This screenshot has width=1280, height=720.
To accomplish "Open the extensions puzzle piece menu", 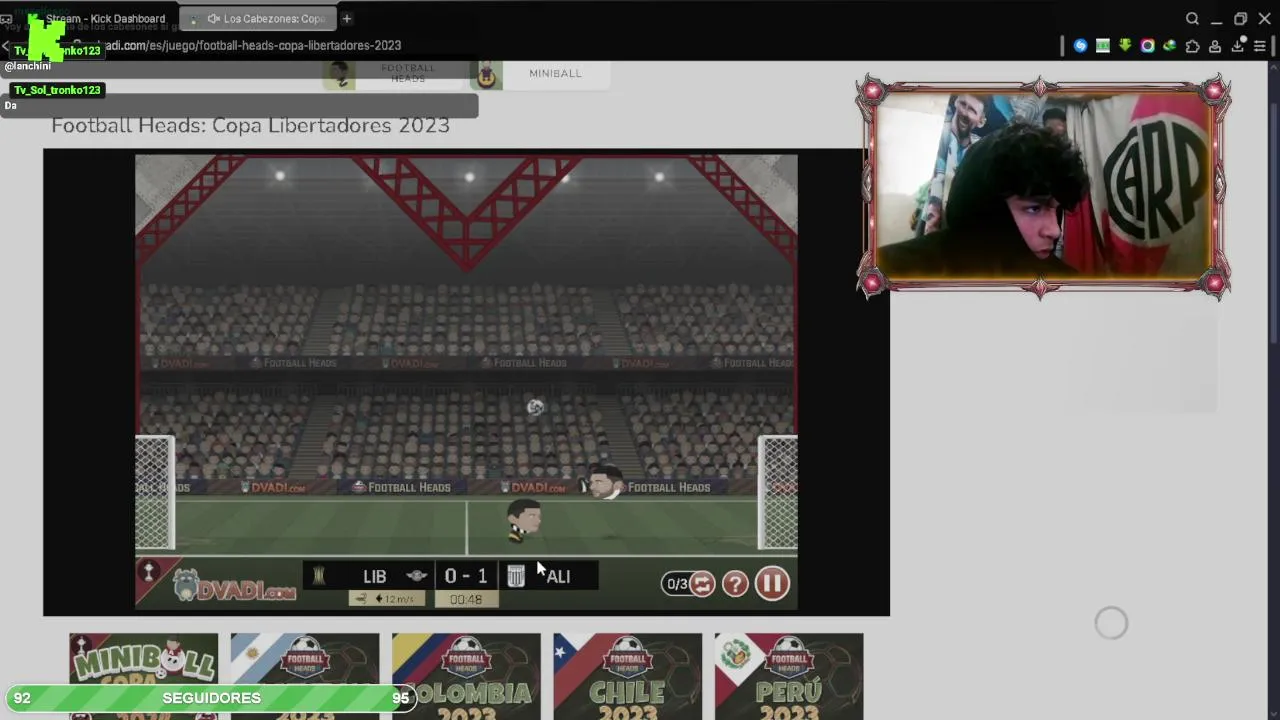I will pyautogui.click(x=1192, y=45).
